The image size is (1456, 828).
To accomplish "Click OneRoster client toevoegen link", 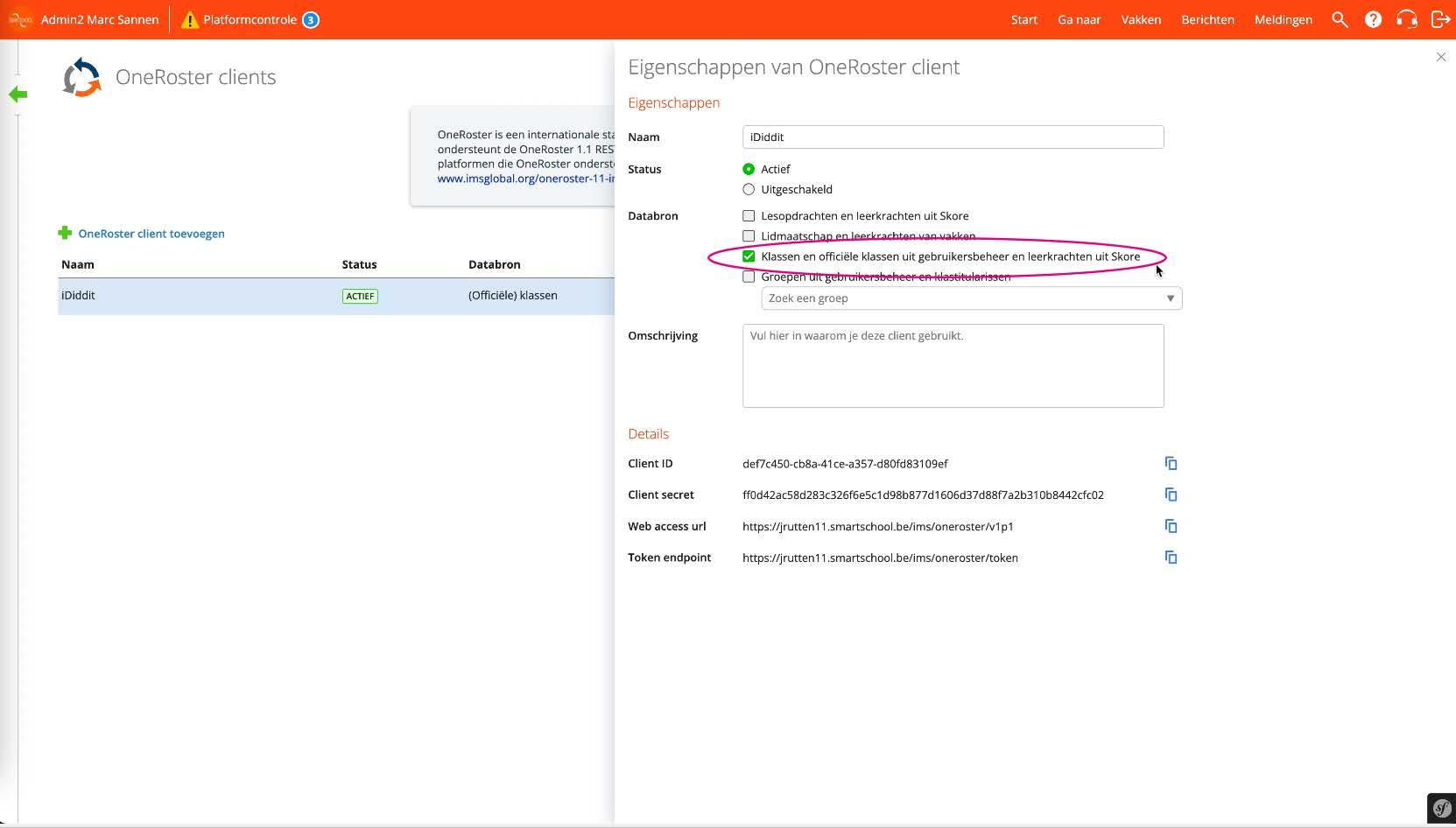I will [x=151, y=234].
